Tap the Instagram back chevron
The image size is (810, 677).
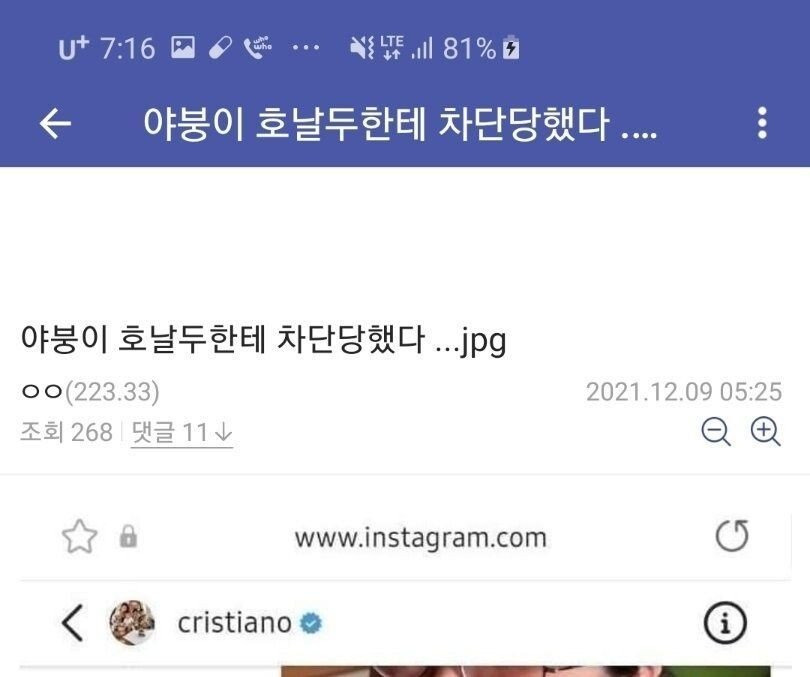73,623
